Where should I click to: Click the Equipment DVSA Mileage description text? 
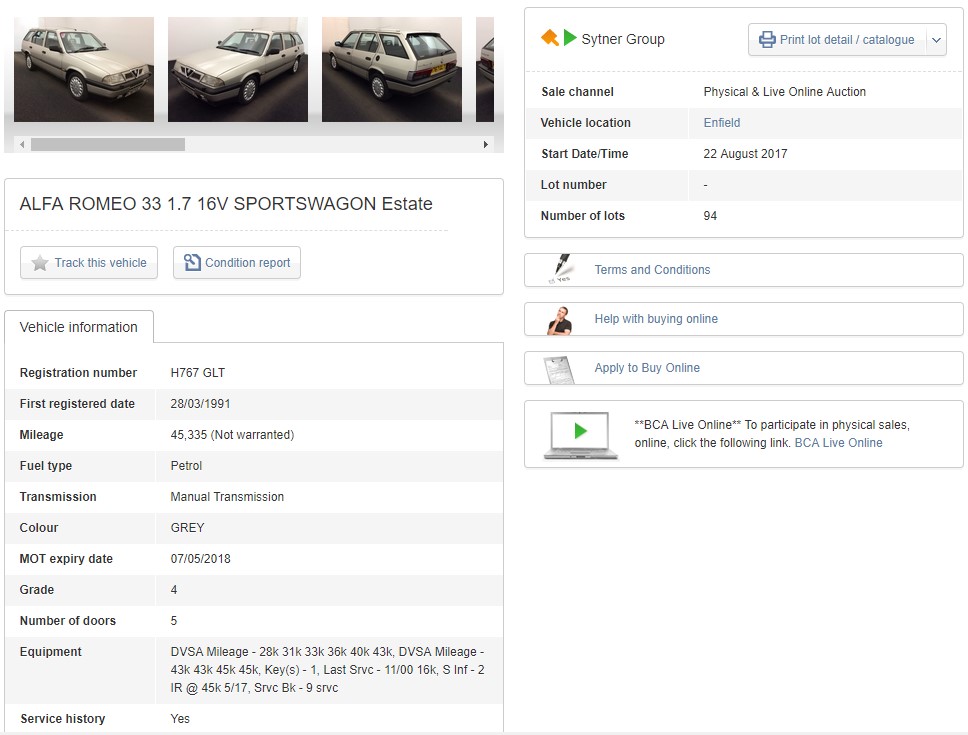(x=327, y=670)
